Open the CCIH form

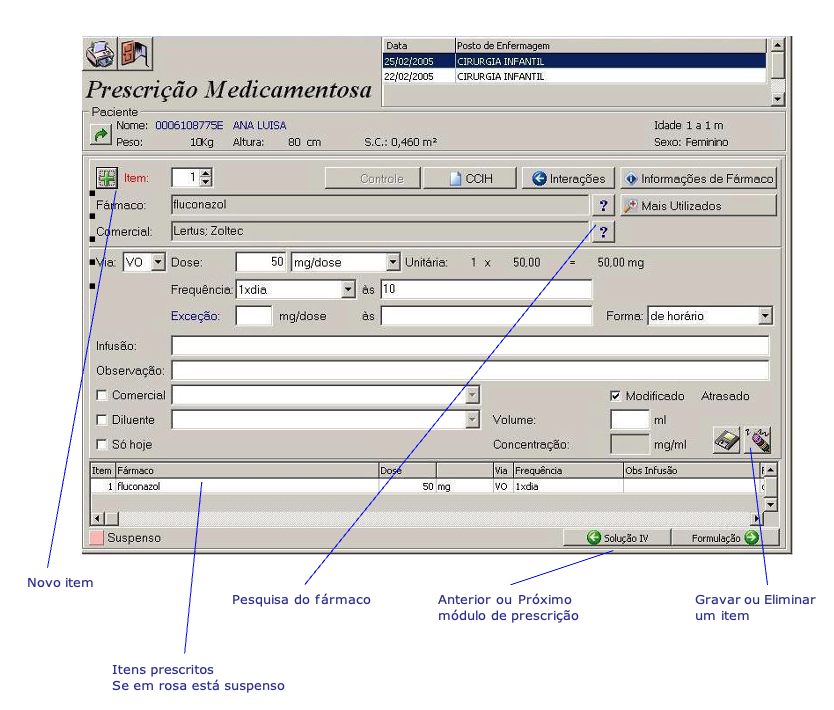coord(470,178)
